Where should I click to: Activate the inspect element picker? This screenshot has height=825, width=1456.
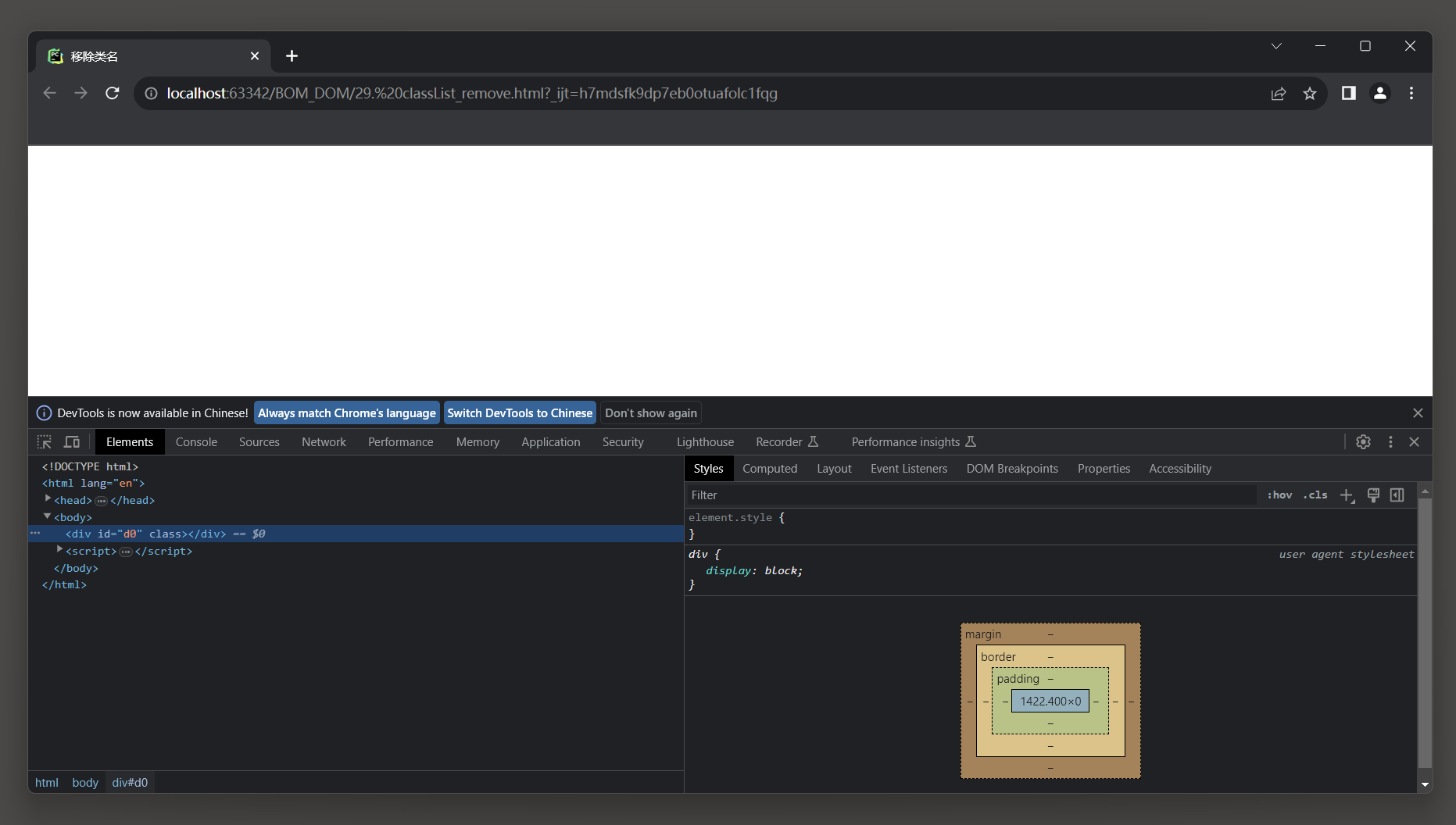coord(45,442)
